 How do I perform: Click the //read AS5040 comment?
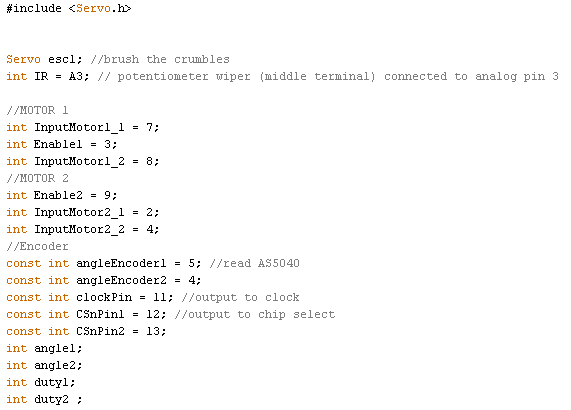(255, 263)
